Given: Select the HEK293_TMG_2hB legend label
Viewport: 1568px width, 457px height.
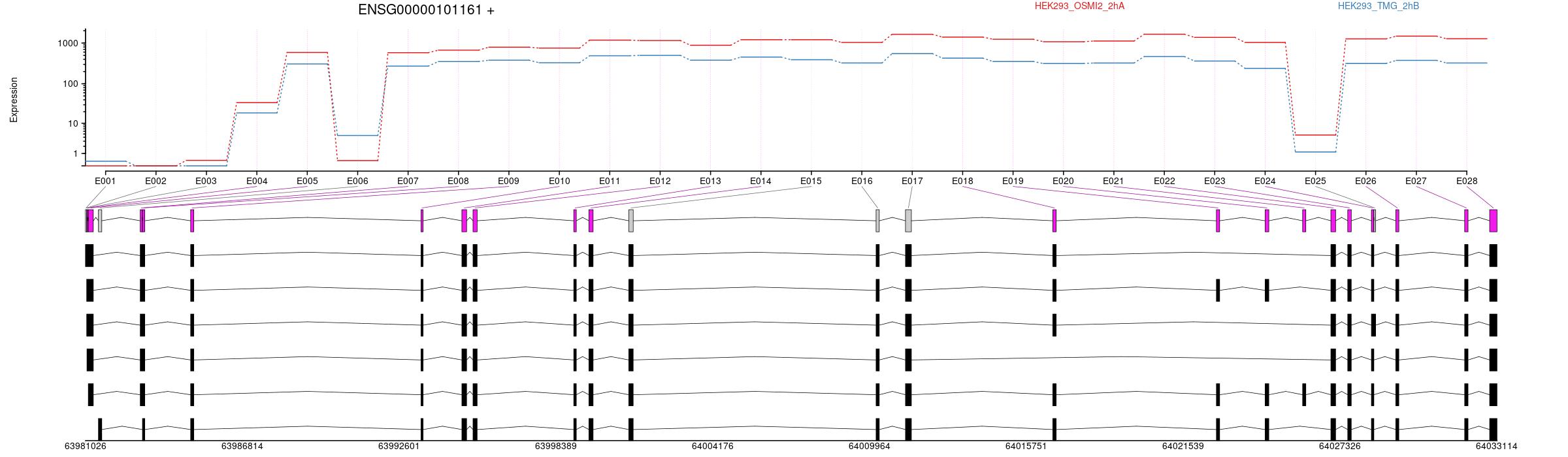Looking at the screenshot, I should (1379, 6).
